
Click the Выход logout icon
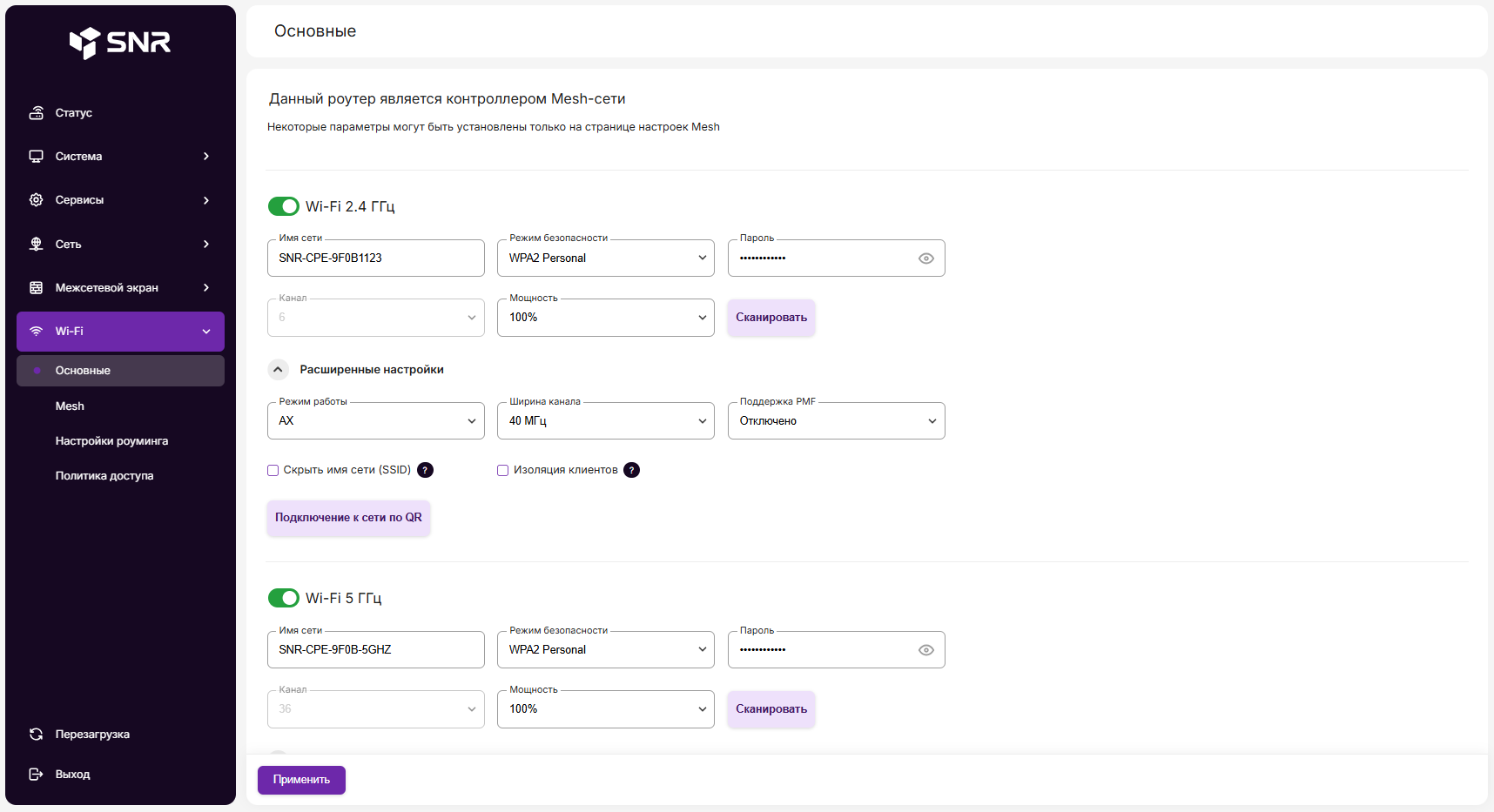pos(37,775)
